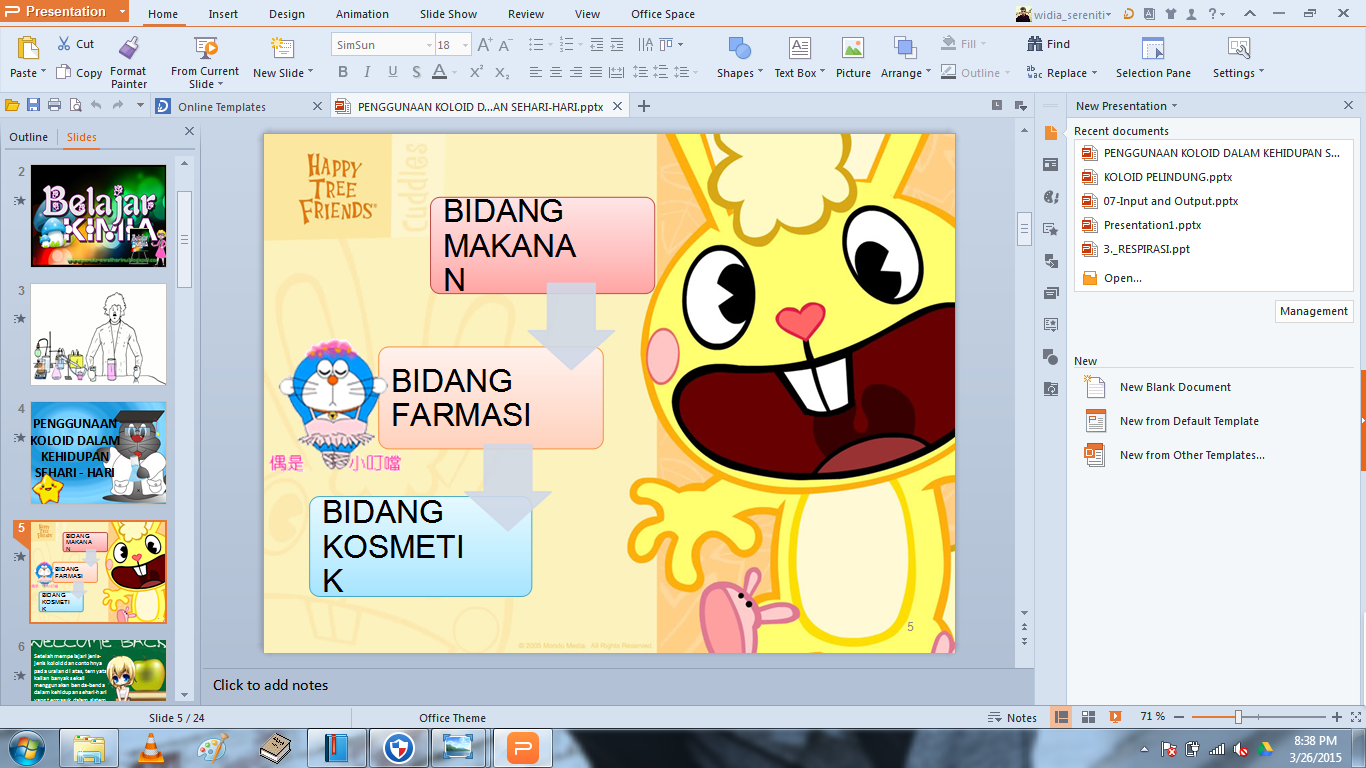
Task: Apply Superscript formatting
Action: tap(477, 72)
